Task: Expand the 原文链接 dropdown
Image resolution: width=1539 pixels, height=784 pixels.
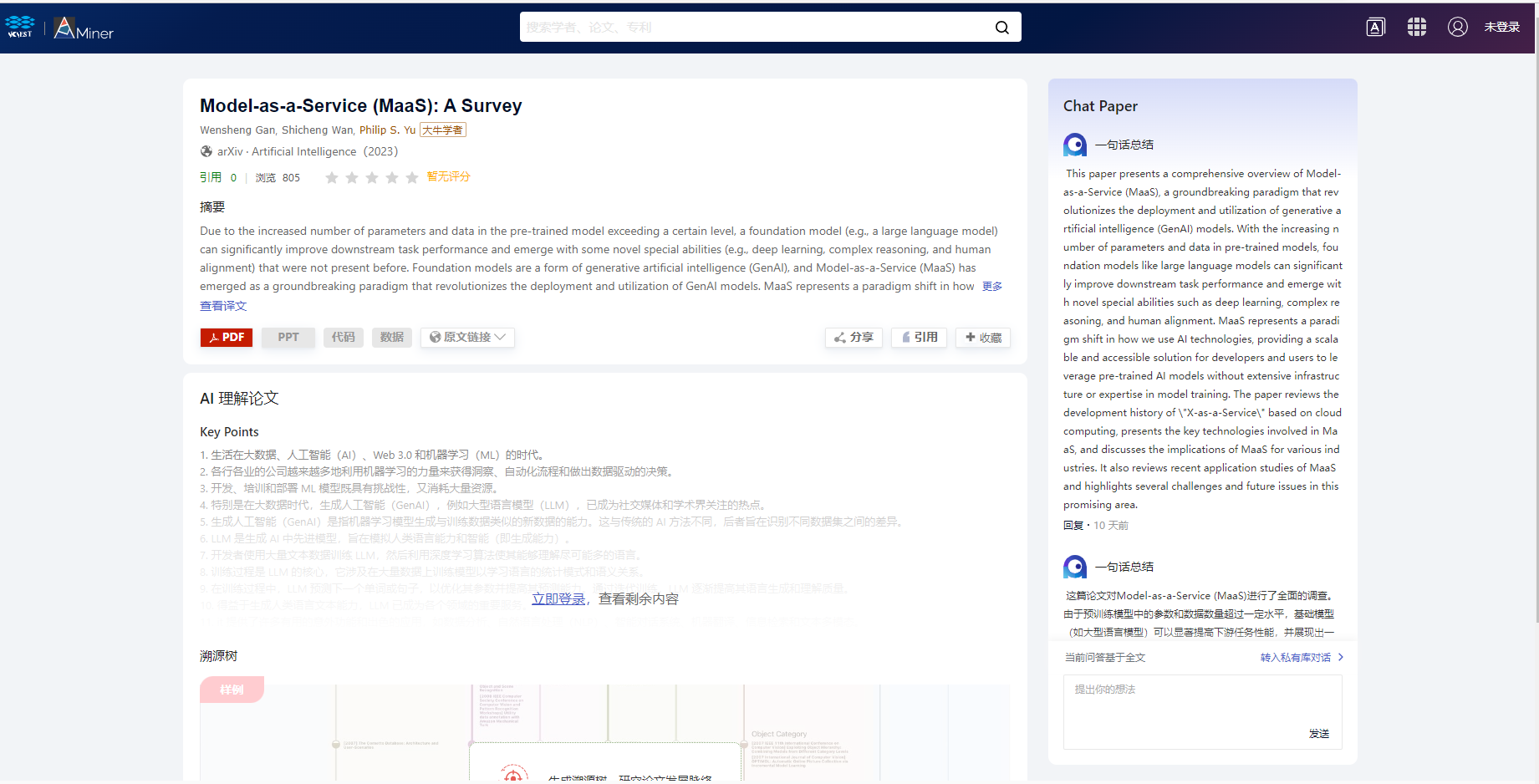Action: click(x=467, y=338)
